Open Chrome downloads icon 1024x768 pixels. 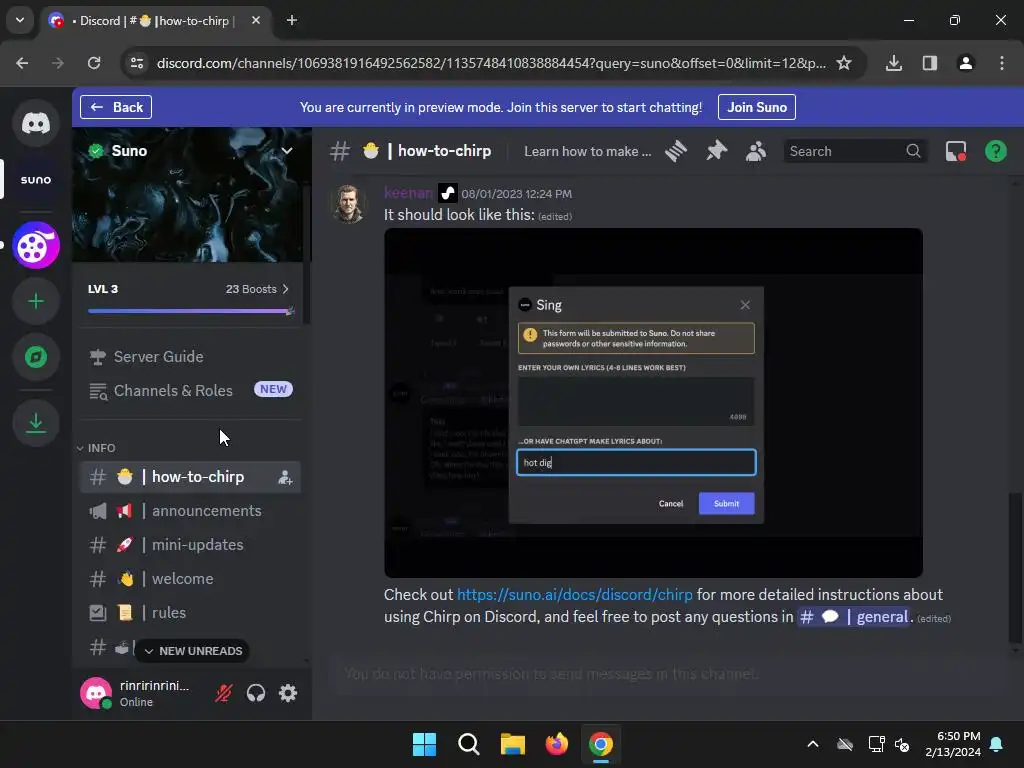pos(893,63)
